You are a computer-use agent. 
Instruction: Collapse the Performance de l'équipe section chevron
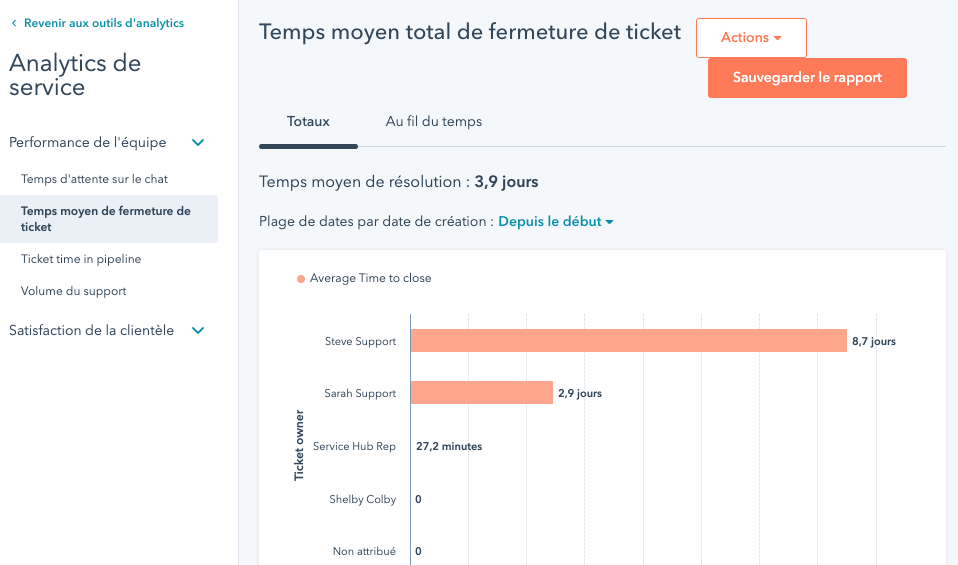[198, 143]
